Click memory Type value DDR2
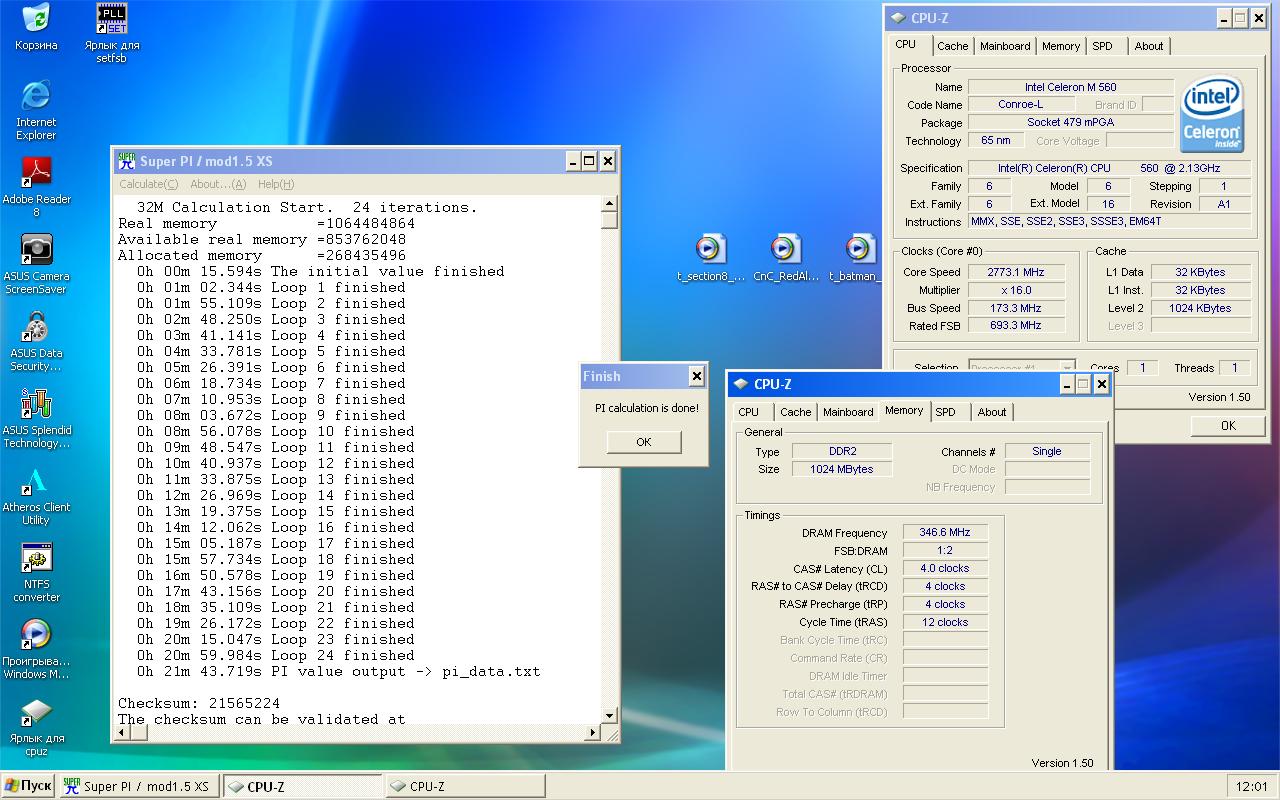 [x=843, y=451]
